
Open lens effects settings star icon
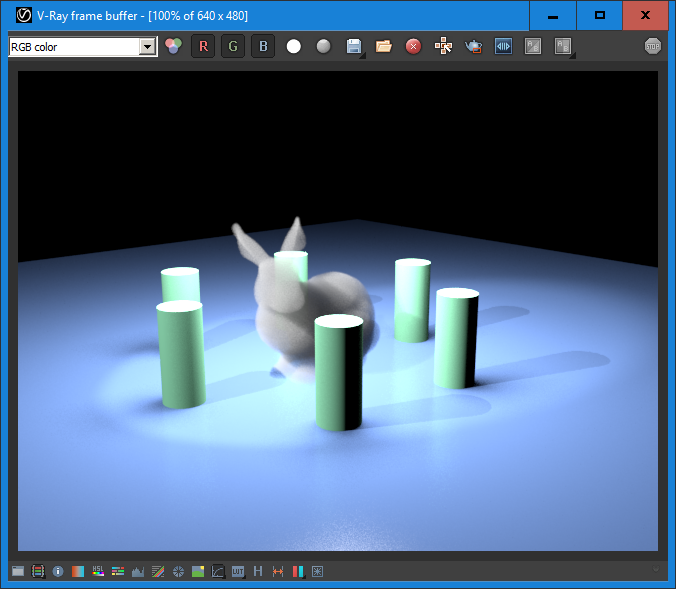pos(317,571)
